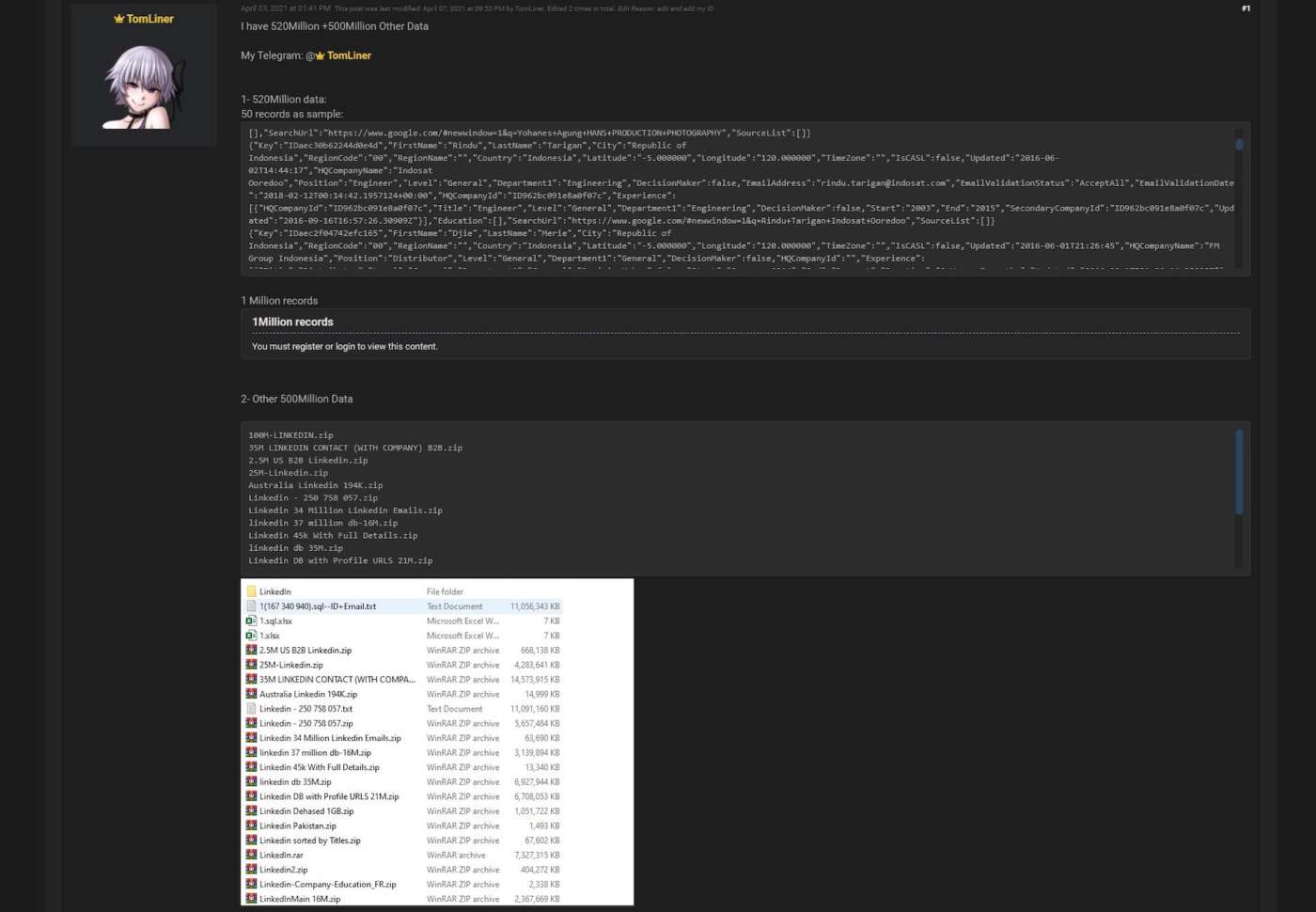Click the file name 1.sql.xlsx
Screen dimensions: 1316x912
click(x=275, y=621)
